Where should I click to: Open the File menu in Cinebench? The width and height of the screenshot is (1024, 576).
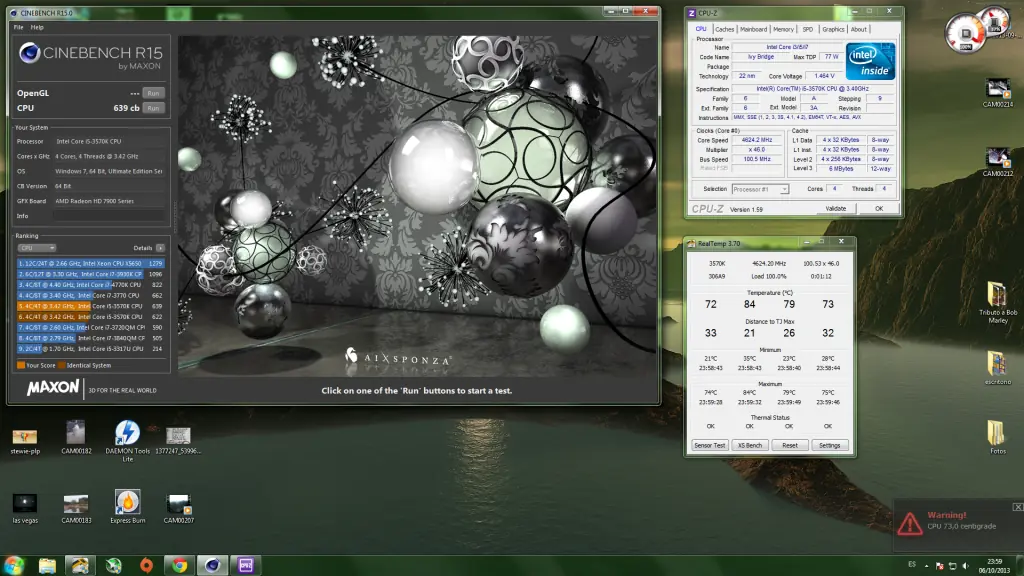(17, 27)
